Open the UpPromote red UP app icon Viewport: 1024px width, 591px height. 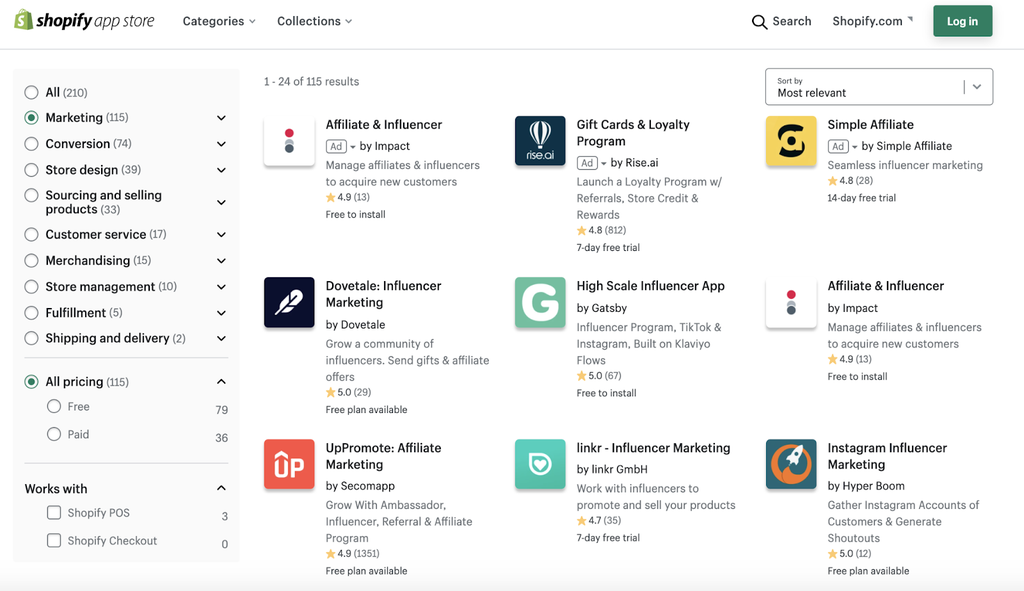[x=289, y=464]
